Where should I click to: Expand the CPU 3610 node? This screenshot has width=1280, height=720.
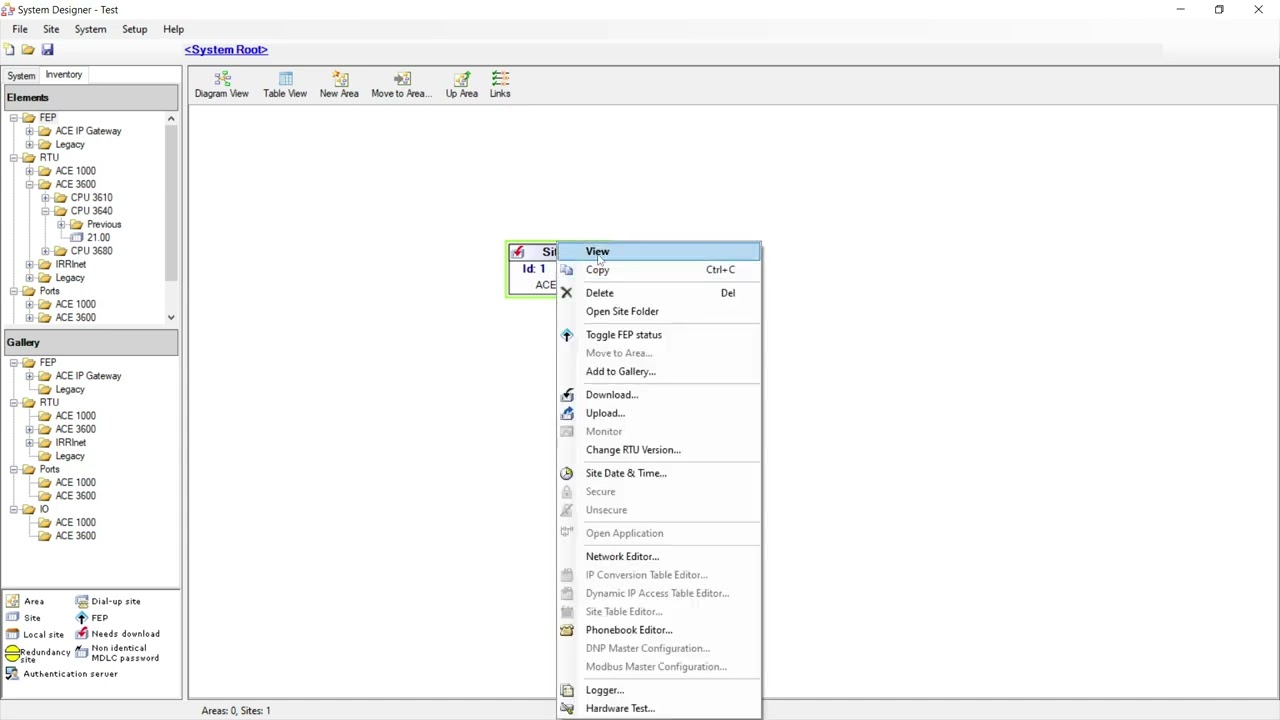[45, 198]
